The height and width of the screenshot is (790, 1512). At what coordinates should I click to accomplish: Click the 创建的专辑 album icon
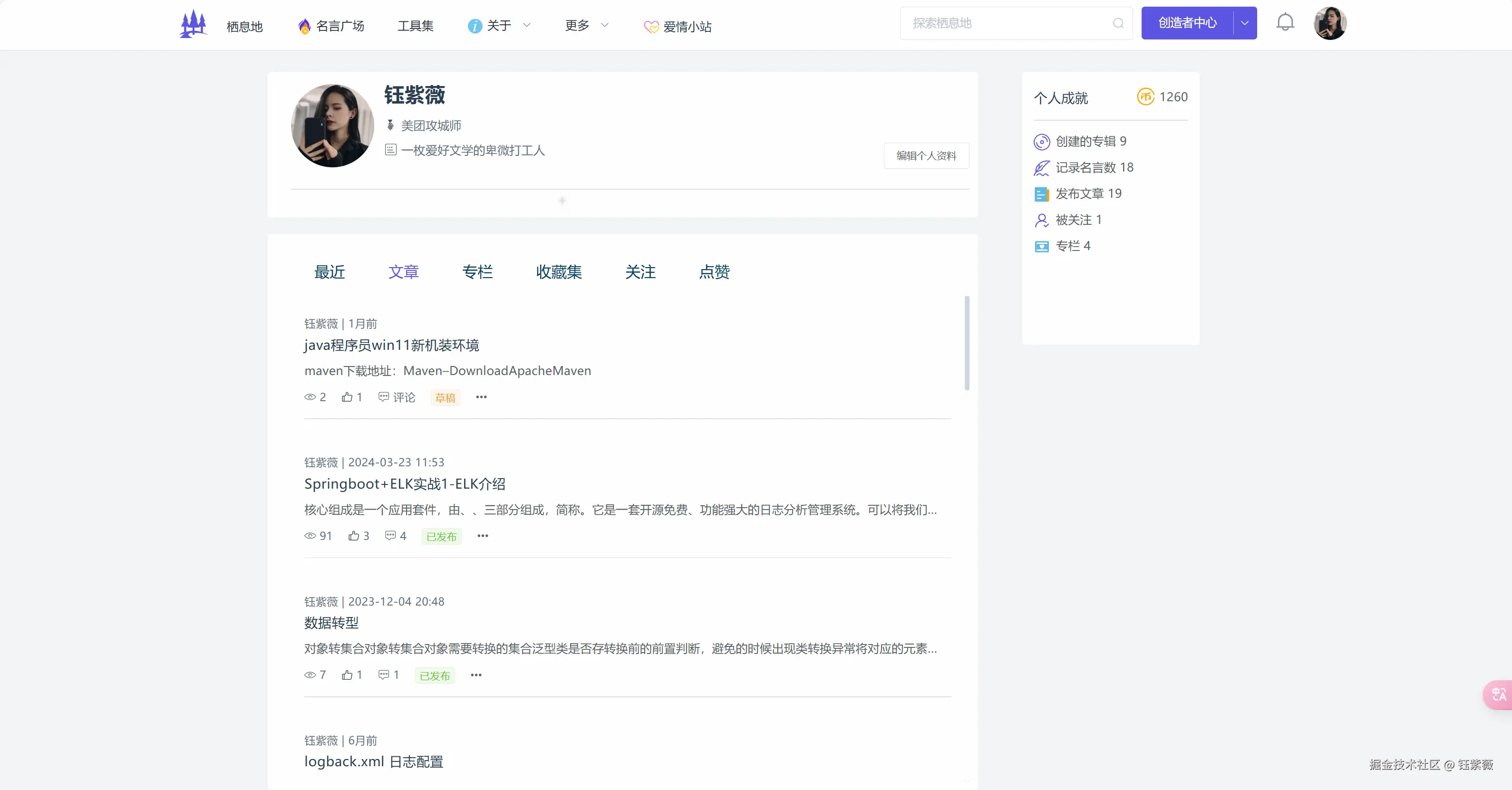1041,142
